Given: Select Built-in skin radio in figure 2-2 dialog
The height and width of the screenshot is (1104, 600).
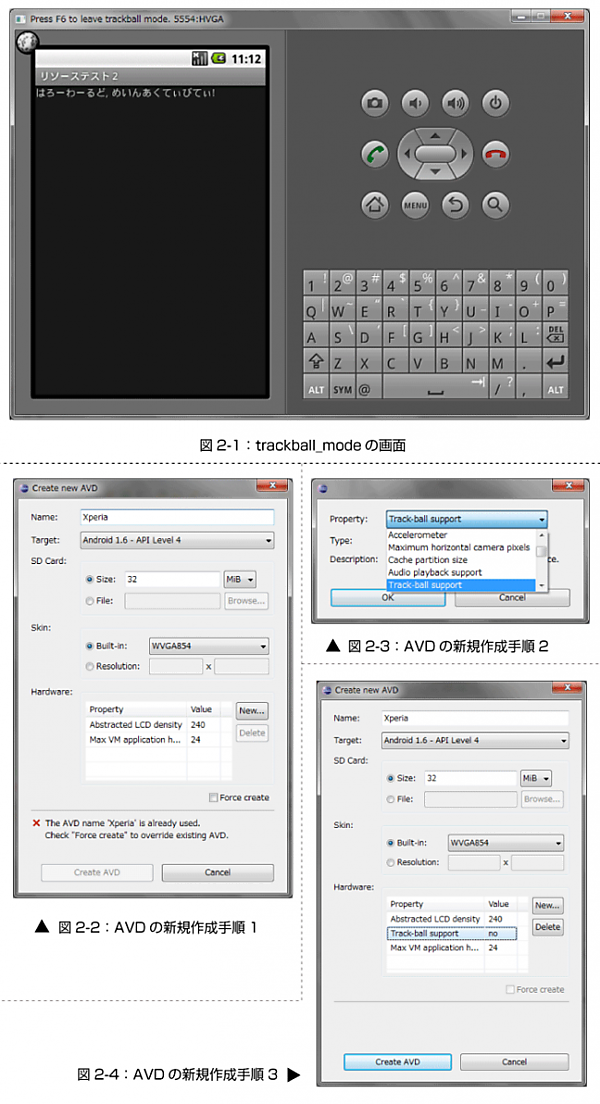Looking at the screenshot, I should [89, 646].
